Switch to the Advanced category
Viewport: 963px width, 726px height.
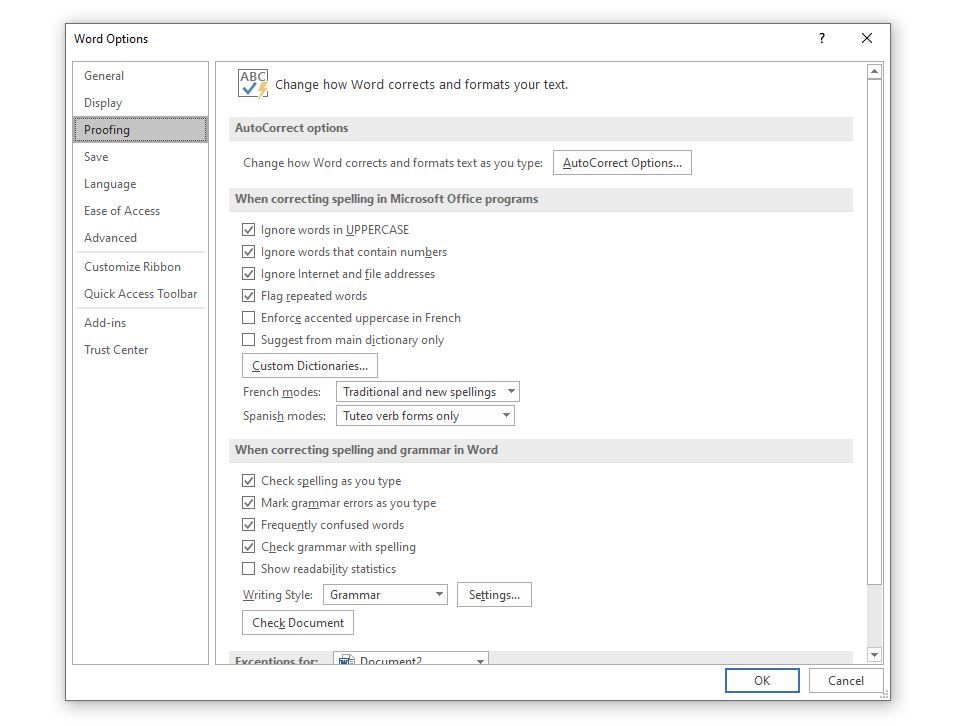(x=110, y=237)
